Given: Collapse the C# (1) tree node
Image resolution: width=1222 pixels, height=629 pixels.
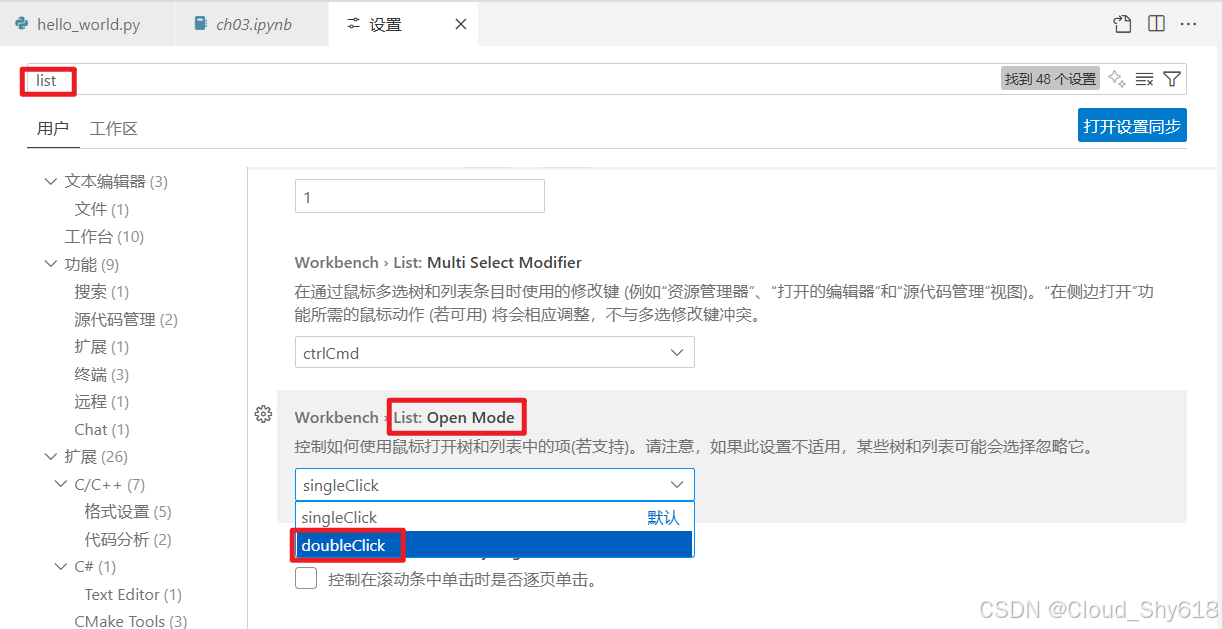Looking at the screenshot, I should point(61,567).
